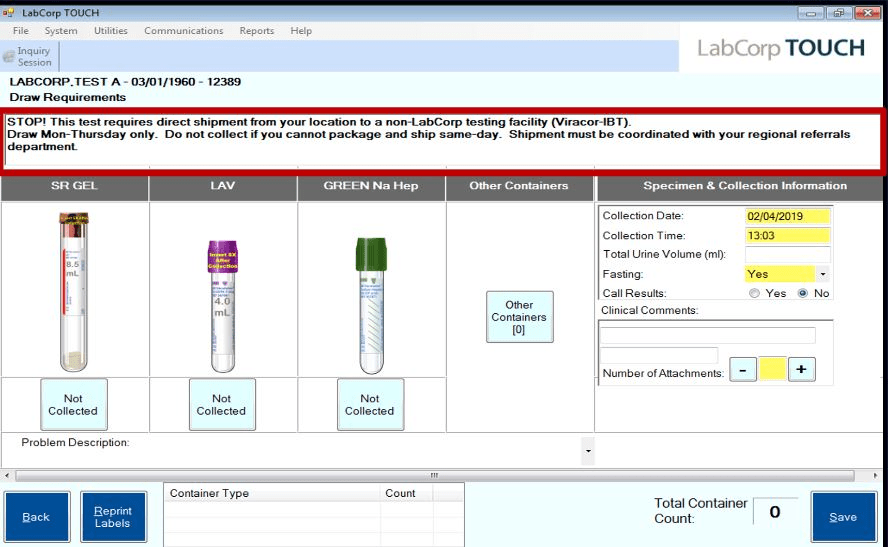The width and height of the screenshot is (888, 547).
Task: Click the first Clinical Comments line
Action: click(x=707, y=335)
